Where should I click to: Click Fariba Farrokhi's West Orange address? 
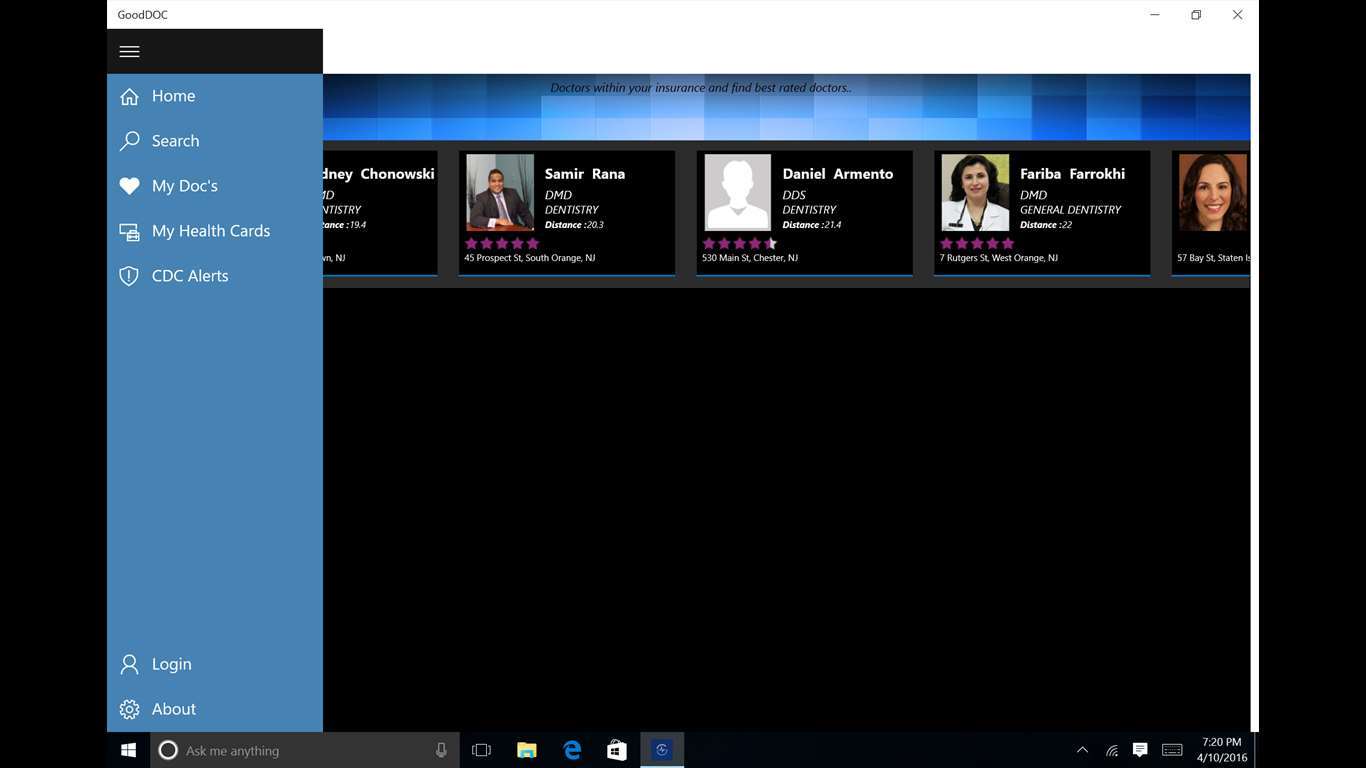pos(999,258)
